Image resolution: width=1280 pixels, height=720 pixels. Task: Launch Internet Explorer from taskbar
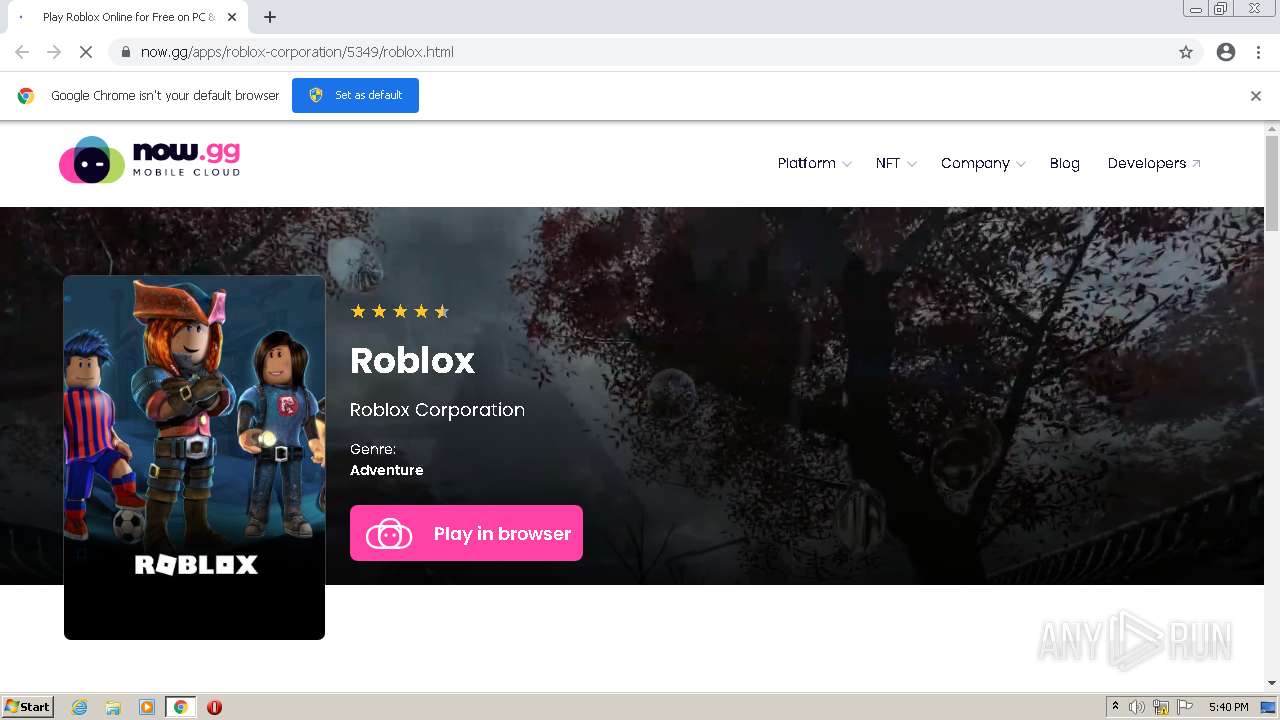pos(80,707)
